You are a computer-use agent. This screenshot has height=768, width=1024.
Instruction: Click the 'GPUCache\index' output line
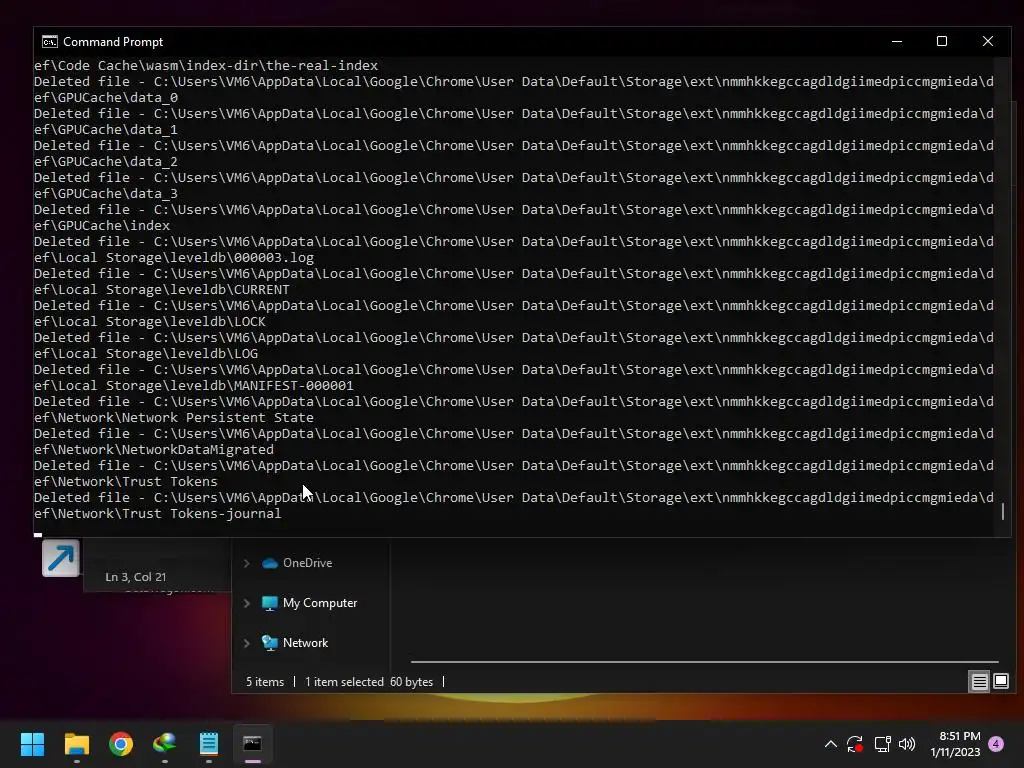point(102,226)
